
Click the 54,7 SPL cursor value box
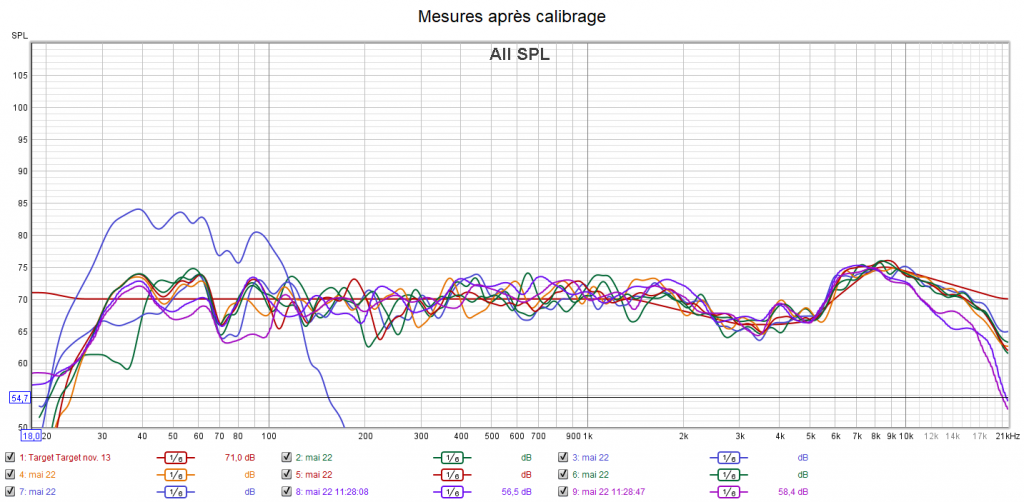click(x=20, y=398)
